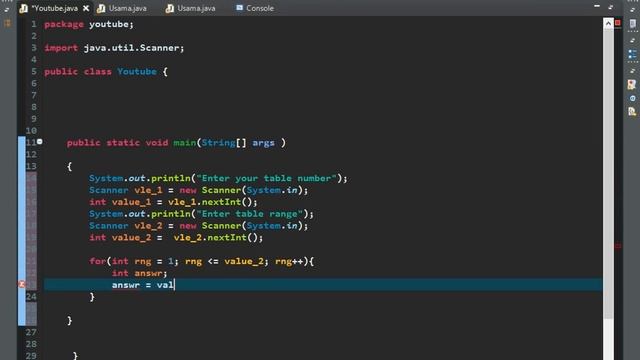The image size is (640, 360).
Task: Close the *Youtube.java tab with its X
Action: pos(86,8)
